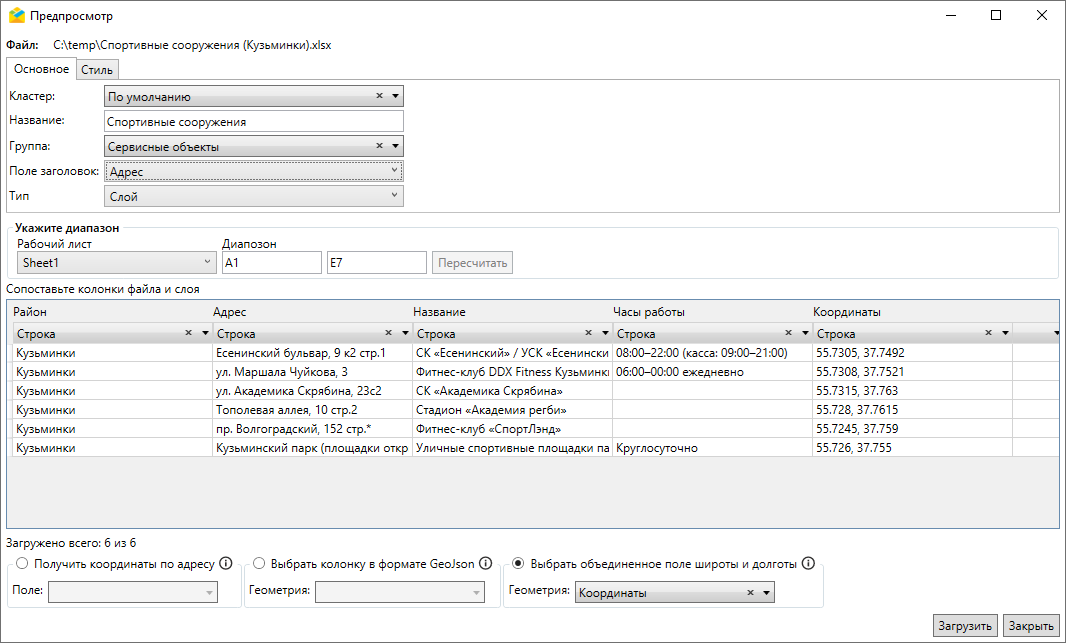1066x643 pixels.
Task: Clear the Группа field with its x icon
Action: (x=379, y=146)
